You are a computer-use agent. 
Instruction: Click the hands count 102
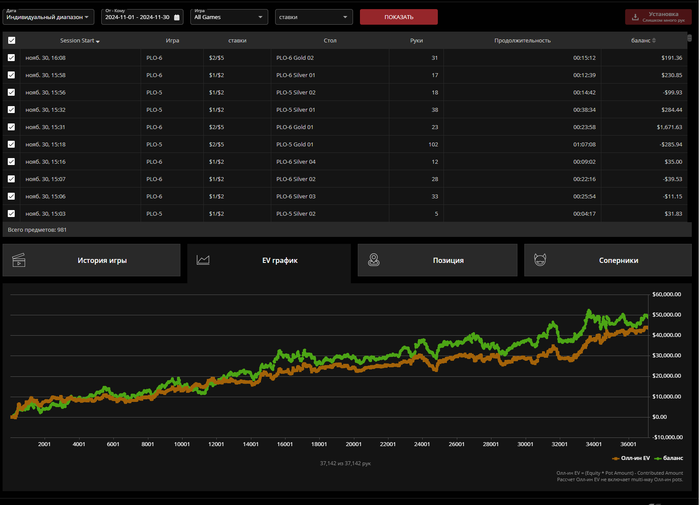pos(433,145)
